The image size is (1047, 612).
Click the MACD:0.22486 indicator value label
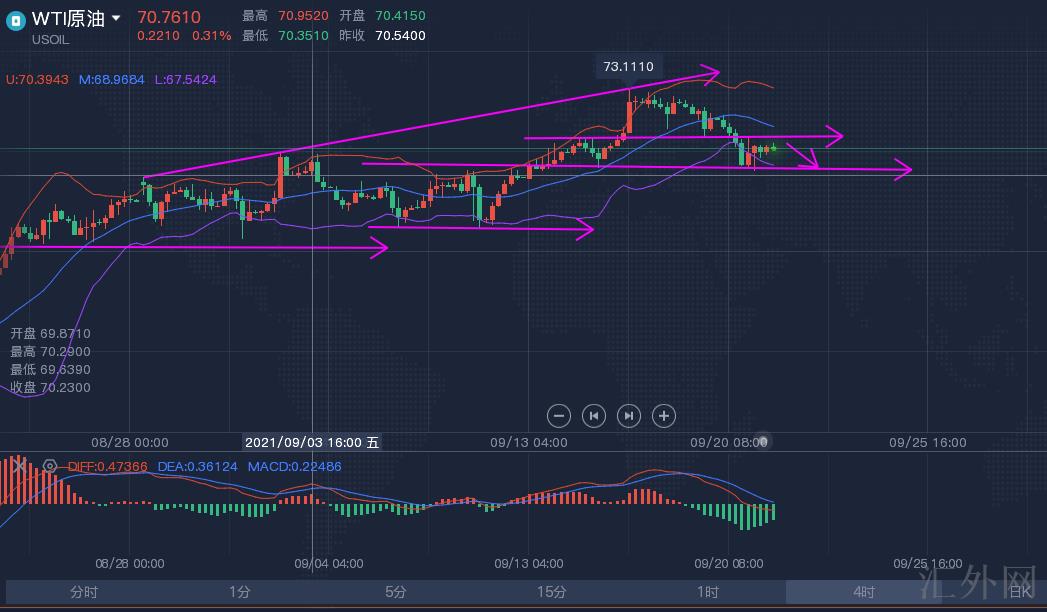pyautogui.click(x=294, y=466)
